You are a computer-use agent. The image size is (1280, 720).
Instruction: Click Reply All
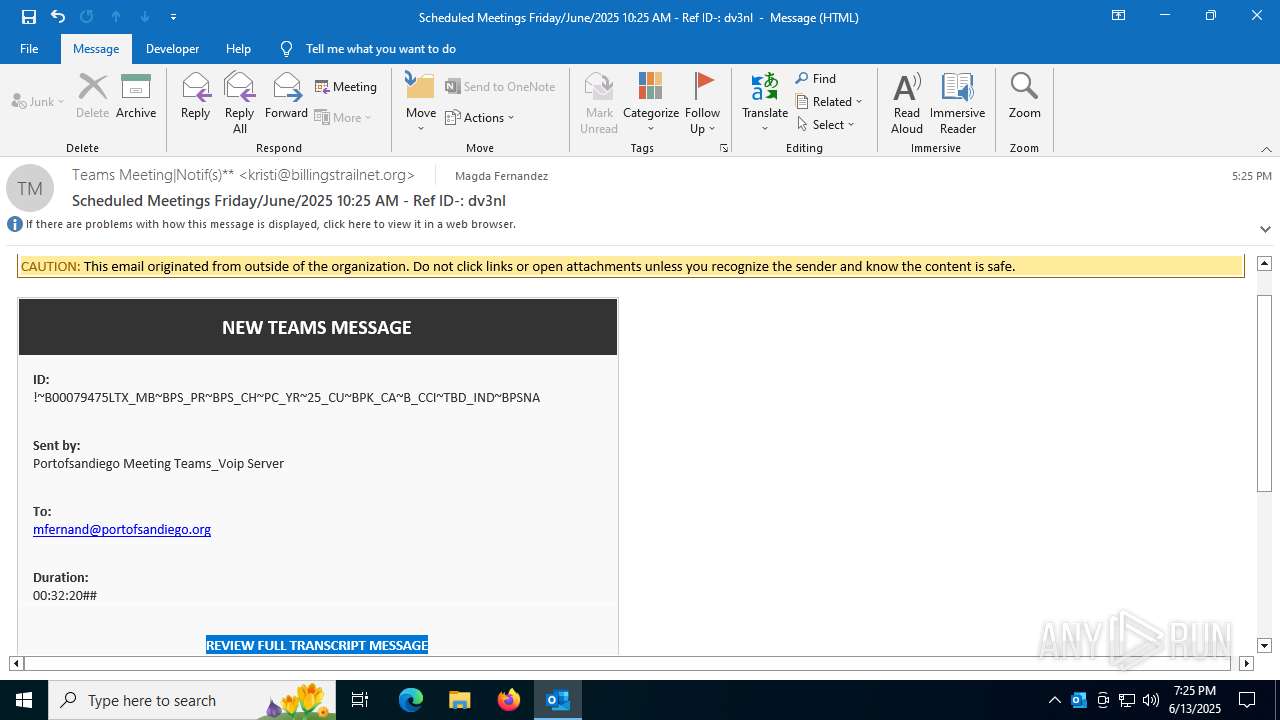(239, 103)
